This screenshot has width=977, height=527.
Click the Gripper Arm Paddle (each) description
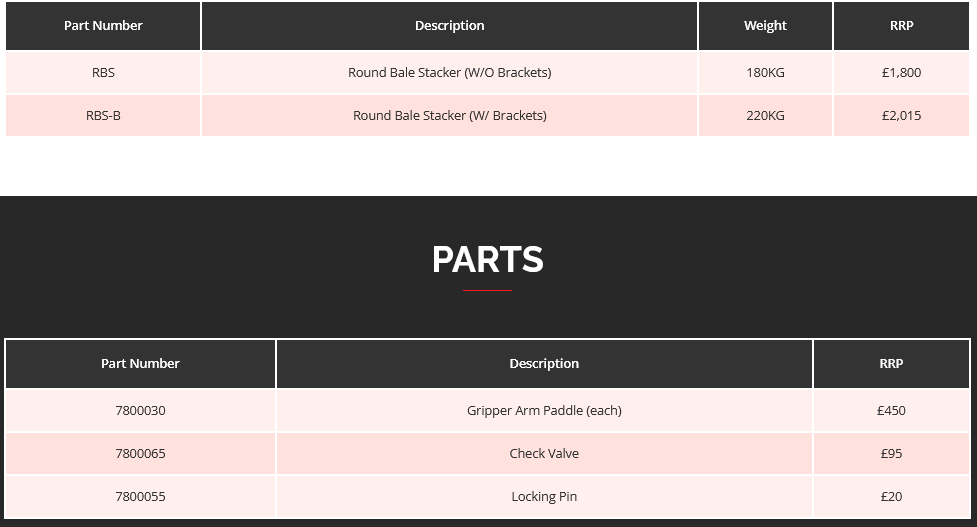[544, 410]
